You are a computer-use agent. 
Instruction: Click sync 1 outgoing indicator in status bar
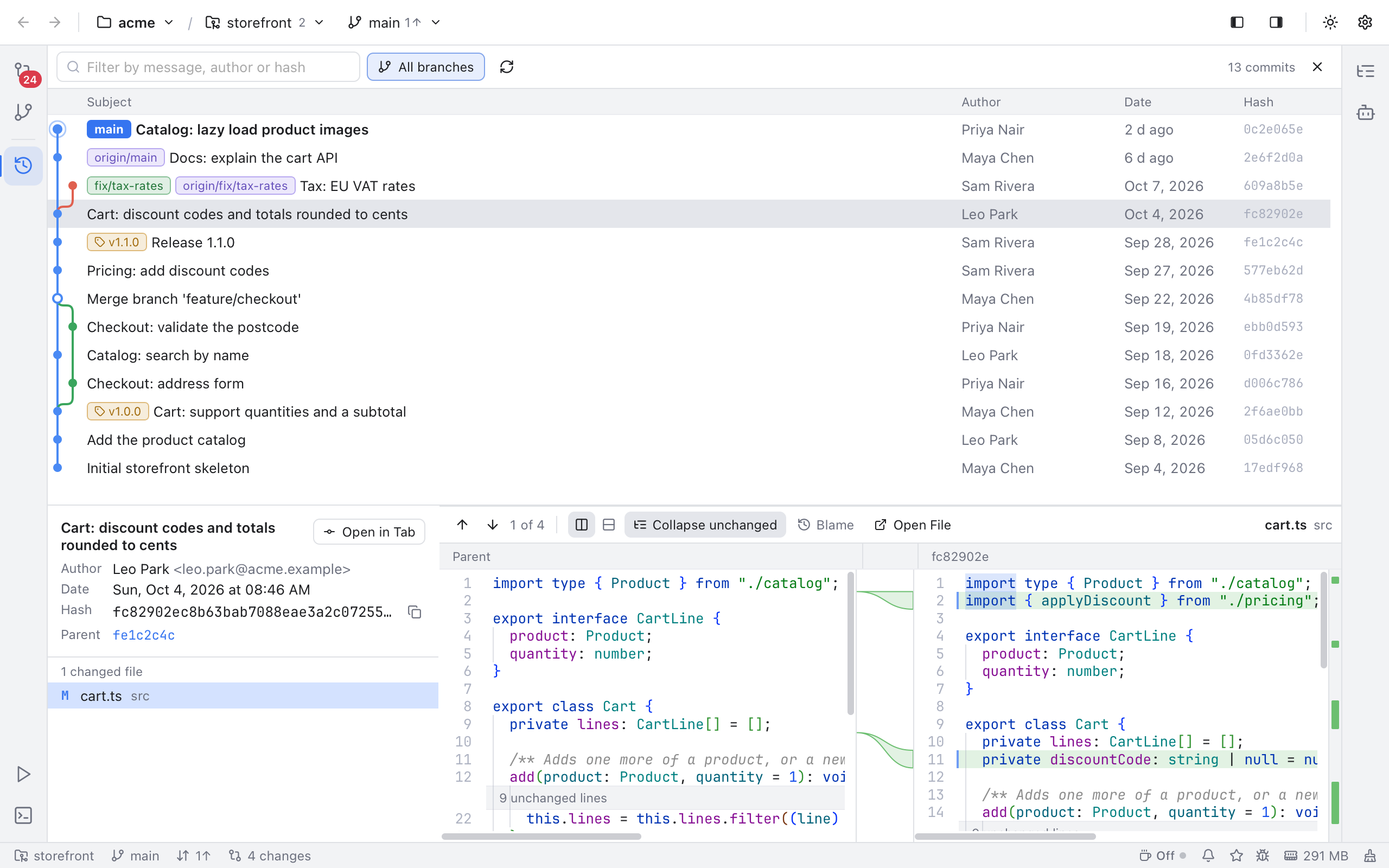pyautogui.click(x=194, y=856)
